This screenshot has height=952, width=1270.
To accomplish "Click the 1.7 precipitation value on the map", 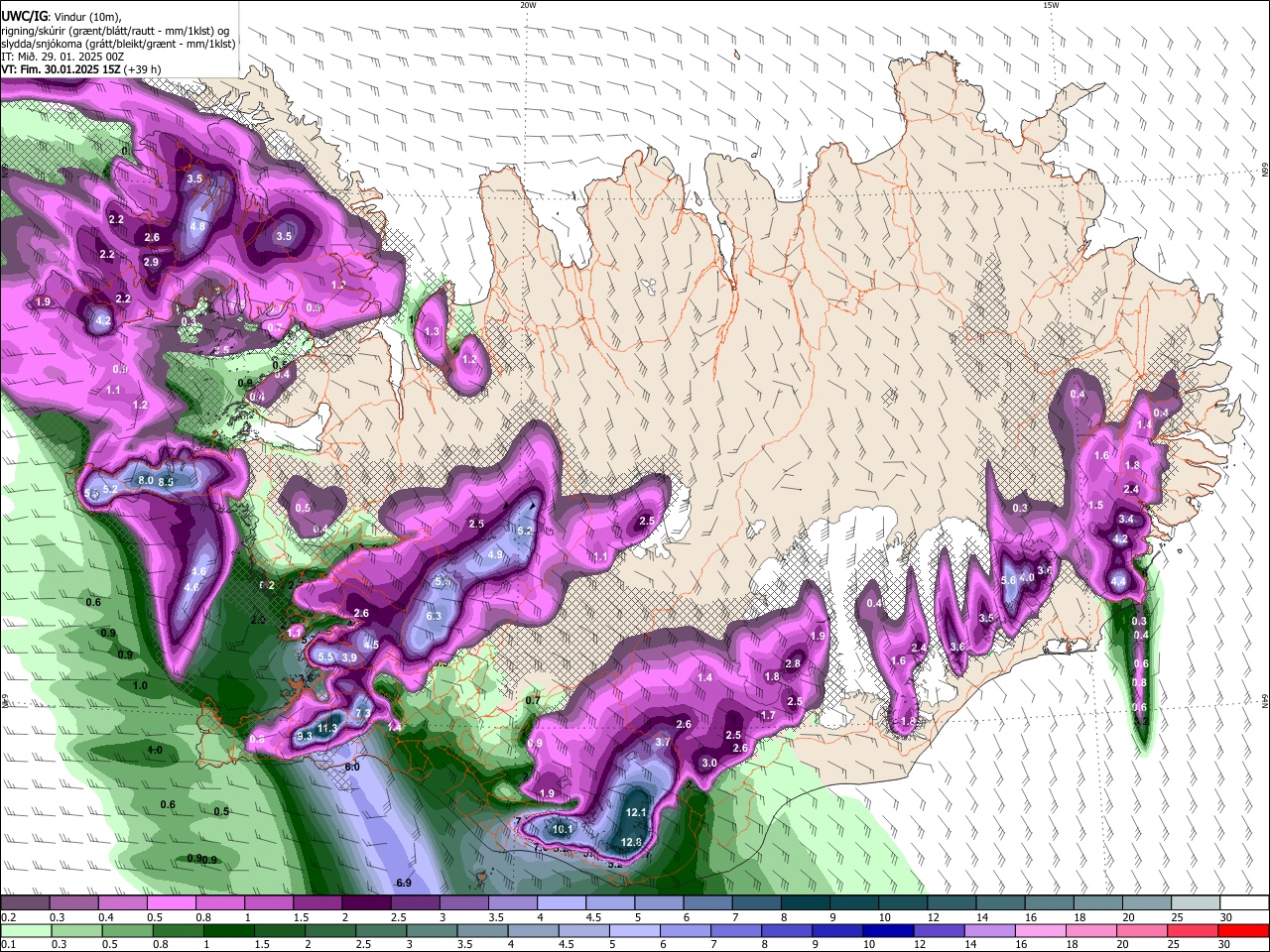I will (x=768, y=715).
